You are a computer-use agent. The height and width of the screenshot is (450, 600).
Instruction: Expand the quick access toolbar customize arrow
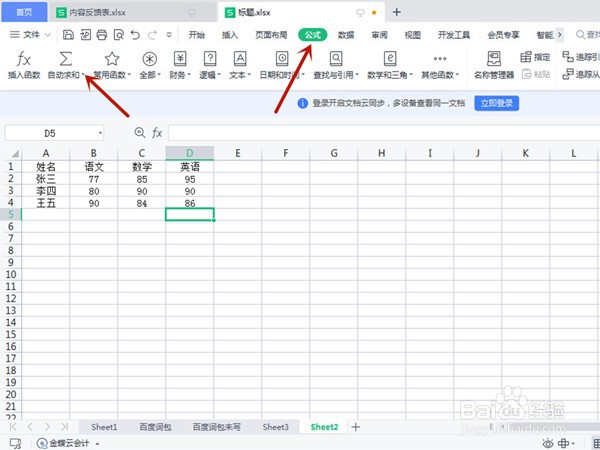(x=169, y=35)
